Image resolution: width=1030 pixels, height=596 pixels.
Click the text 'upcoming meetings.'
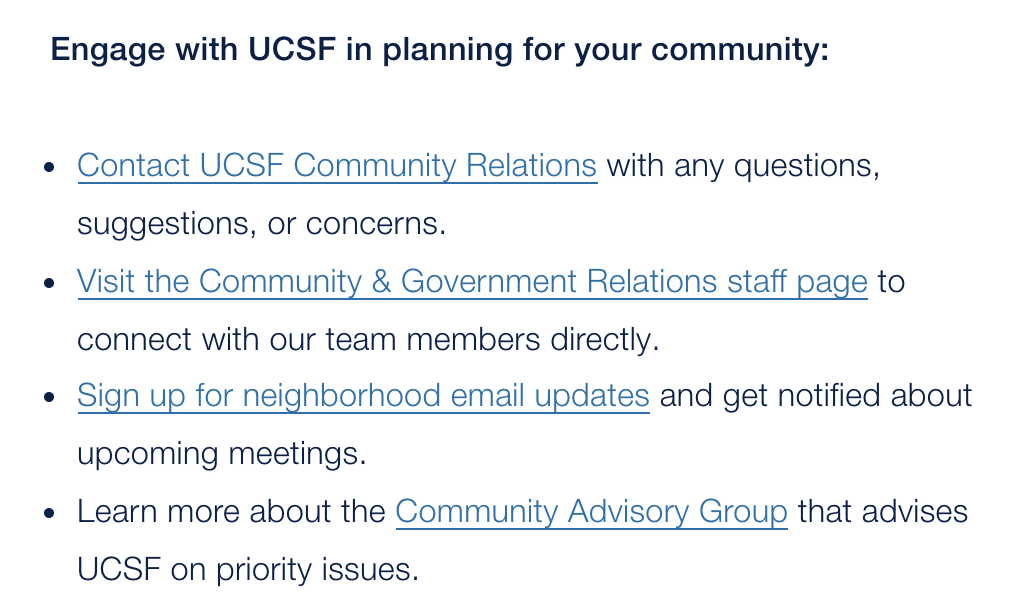coord(222,454)
